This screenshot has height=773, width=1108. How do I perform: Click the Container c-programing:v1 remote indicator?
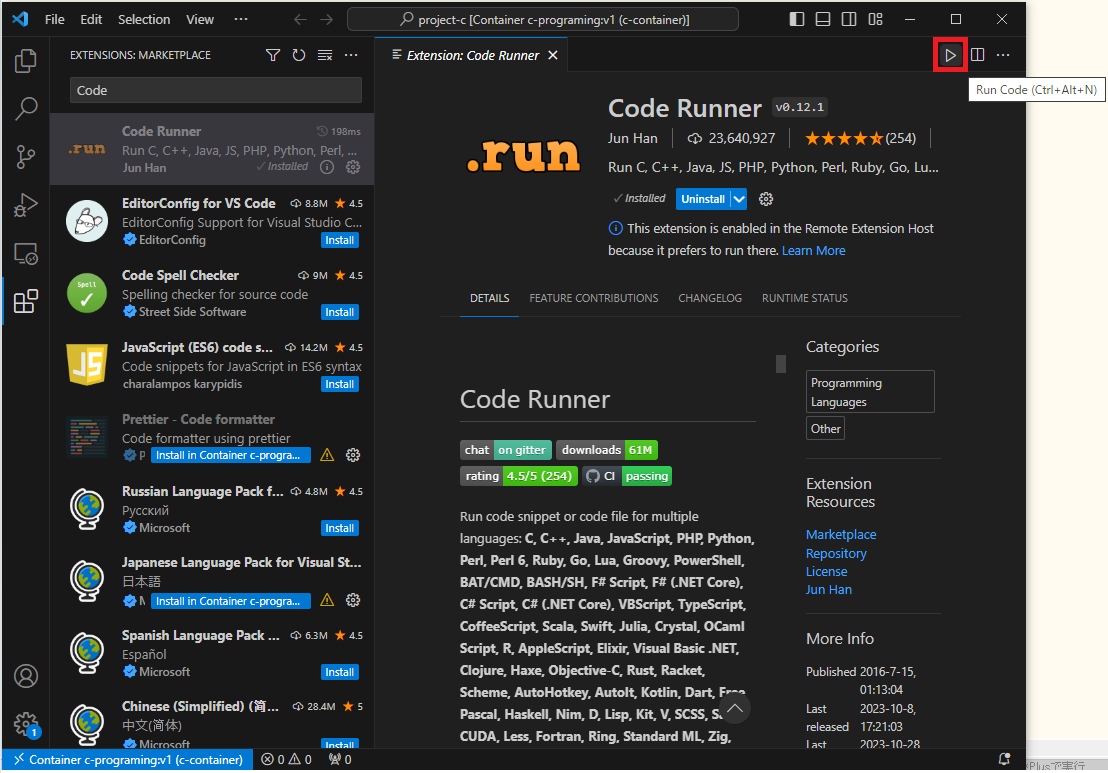[x=128, y=760]
